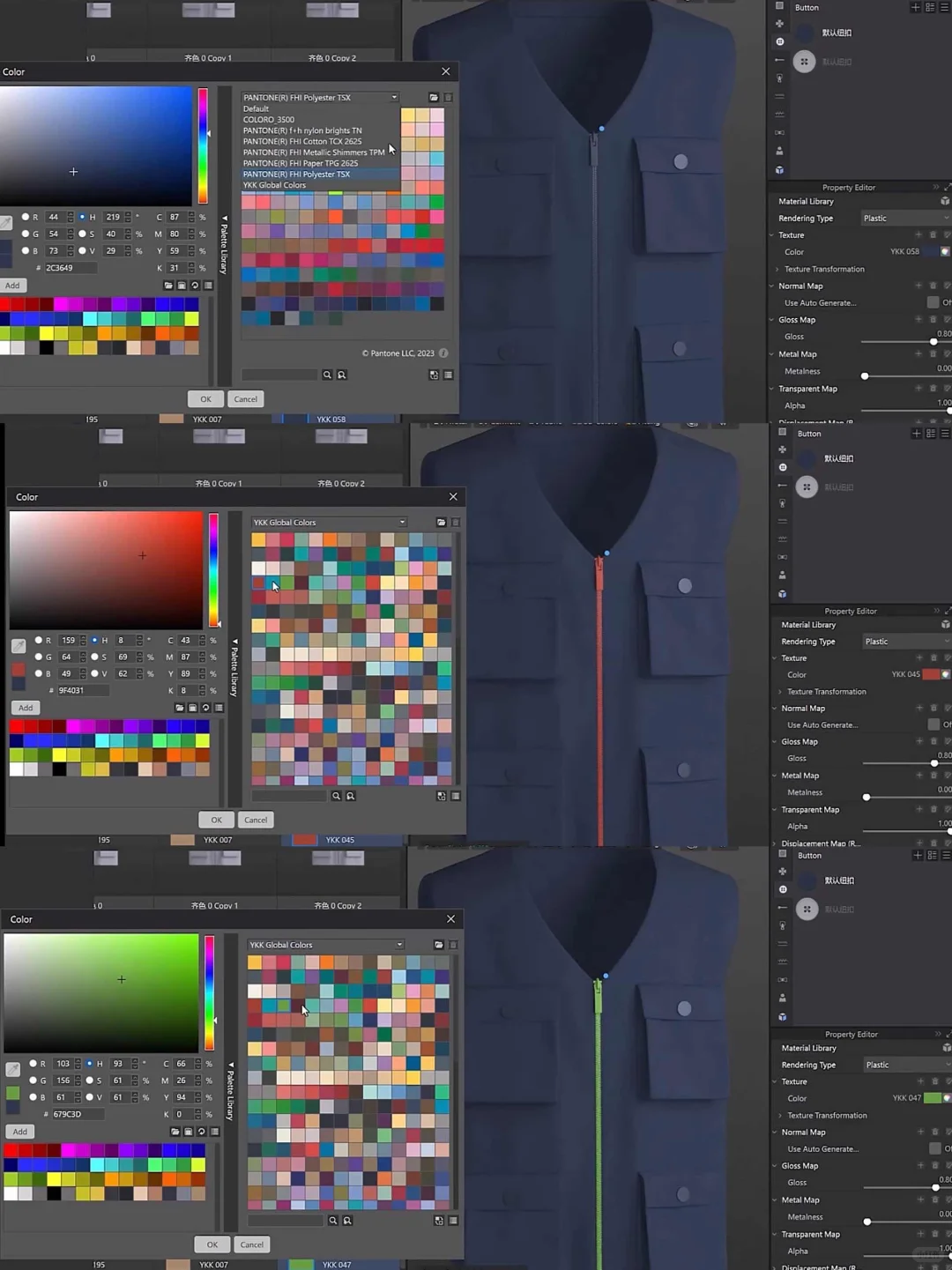Open palette folder icon beside the PANTONE dropdown
The width and height of the screenshot is (952, 1270).
[x=434, y=98]
